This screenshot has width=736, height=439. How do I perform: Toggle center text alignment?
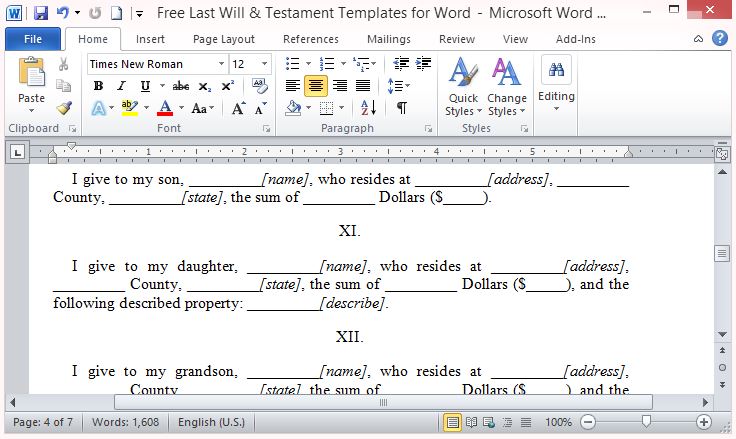[316, 86]
